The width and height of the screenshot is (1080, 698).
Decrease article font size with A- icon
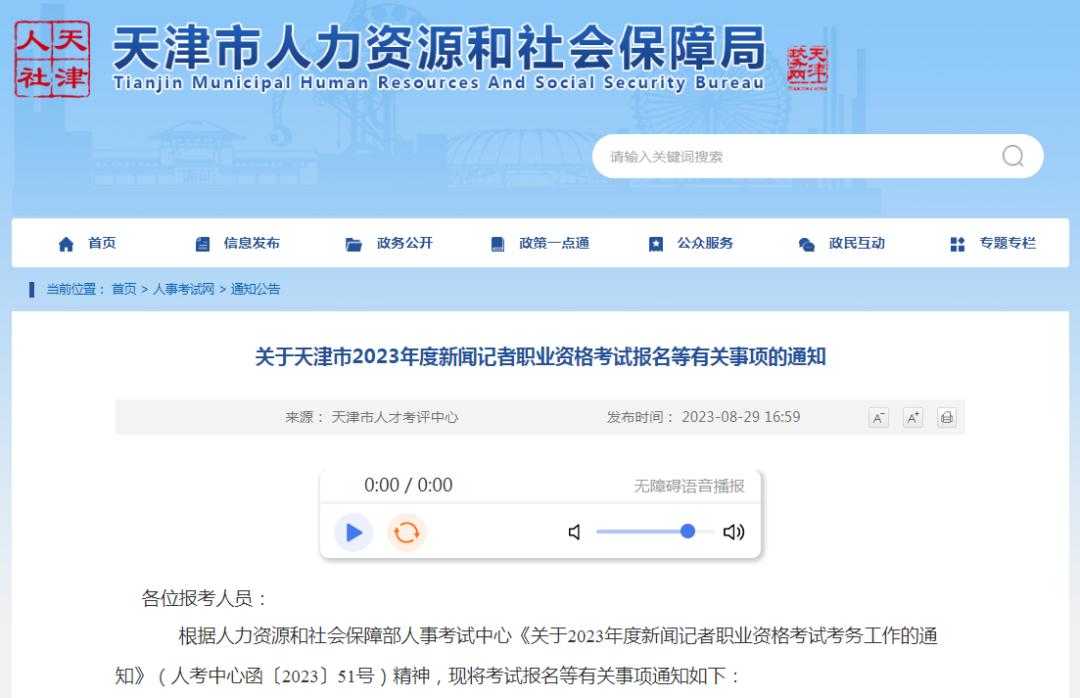(x=877, y=418)
